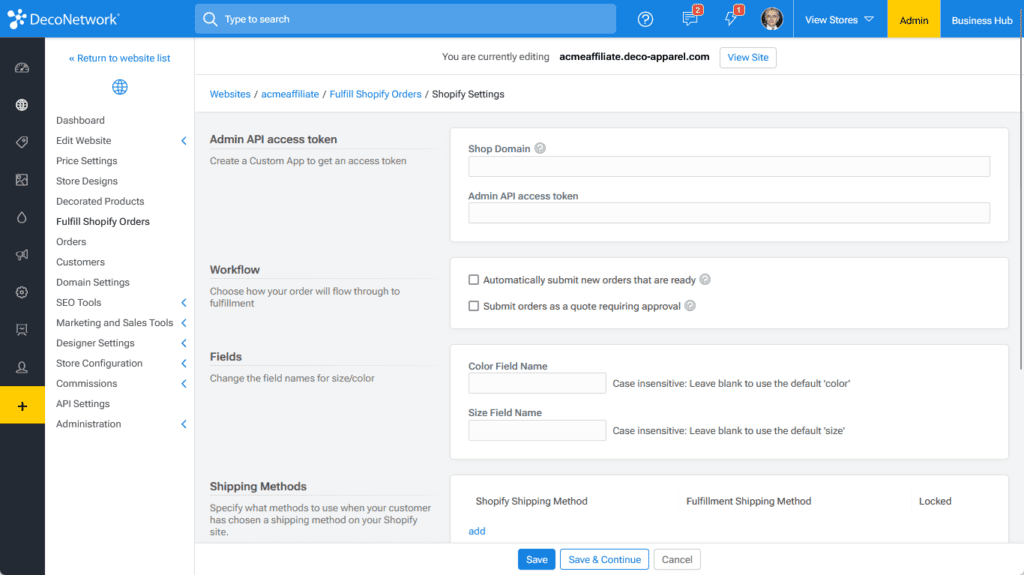Open the help question mark icon
This screenshot has width=1024, height=575.
(x=645, y=20)
